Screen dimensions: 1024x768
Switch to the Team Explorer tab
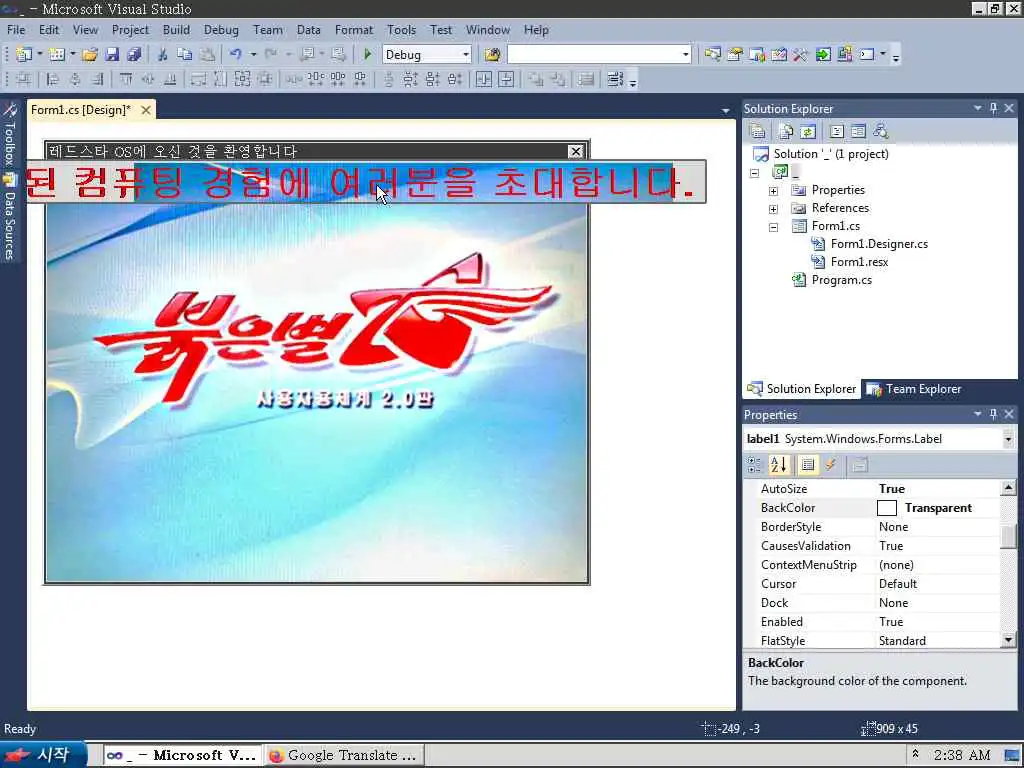pyautogui.click(x=915, y=389)
